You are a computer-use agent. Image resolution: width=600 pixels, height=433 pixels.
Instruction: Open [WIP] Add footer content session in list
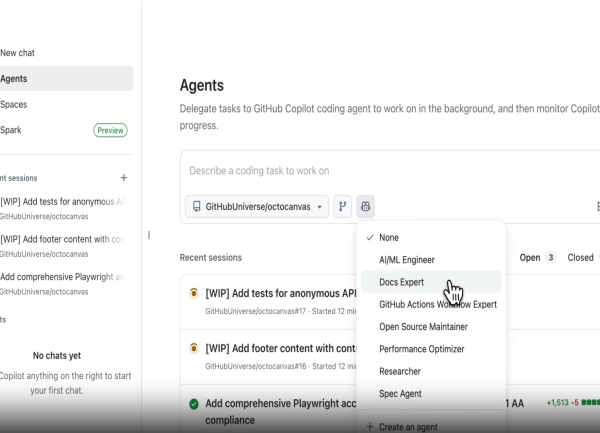pyautogui.click(x=281, y=348)
